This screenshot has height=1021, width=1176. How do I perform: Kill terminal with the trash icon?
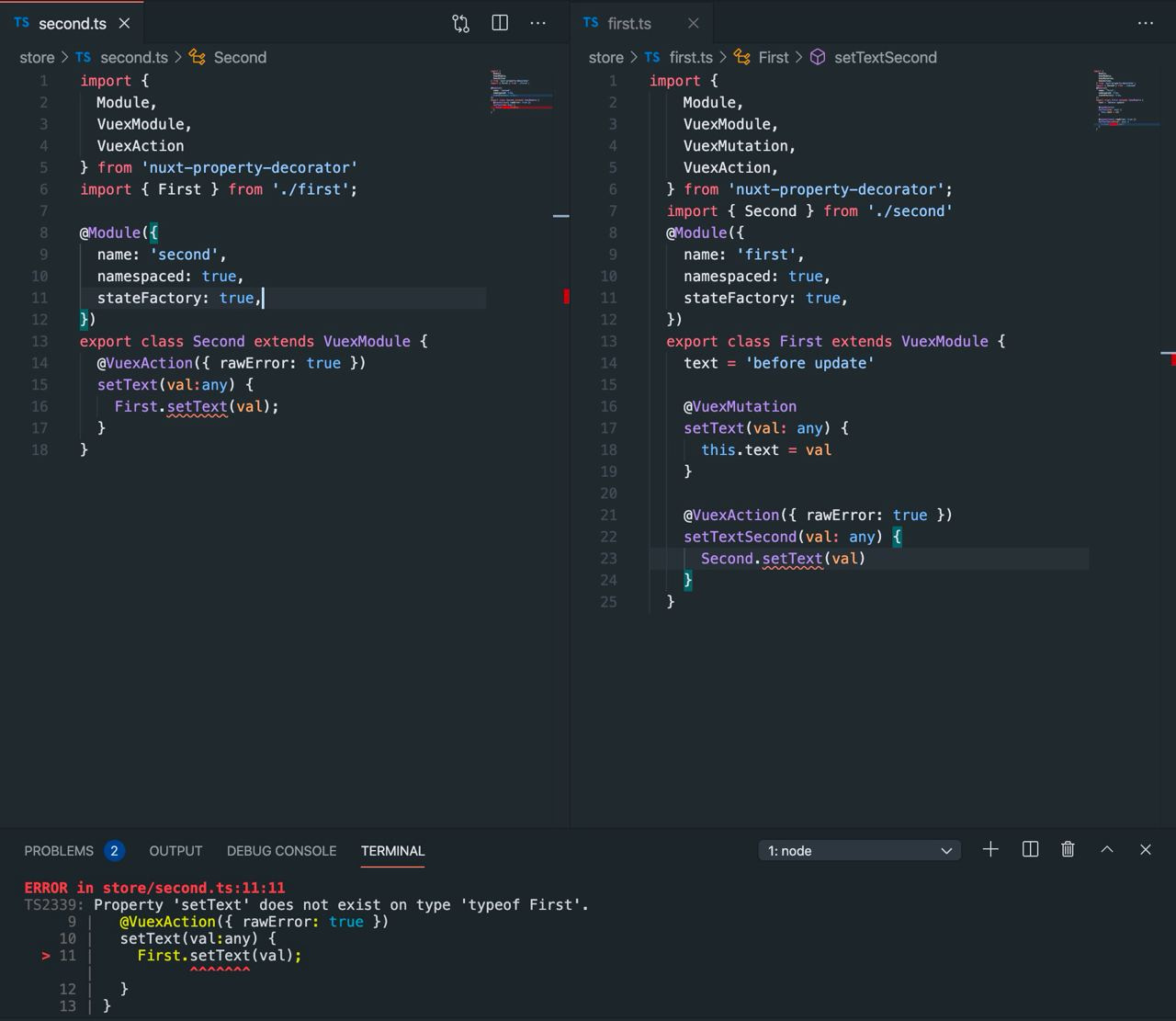(1068, 850)
